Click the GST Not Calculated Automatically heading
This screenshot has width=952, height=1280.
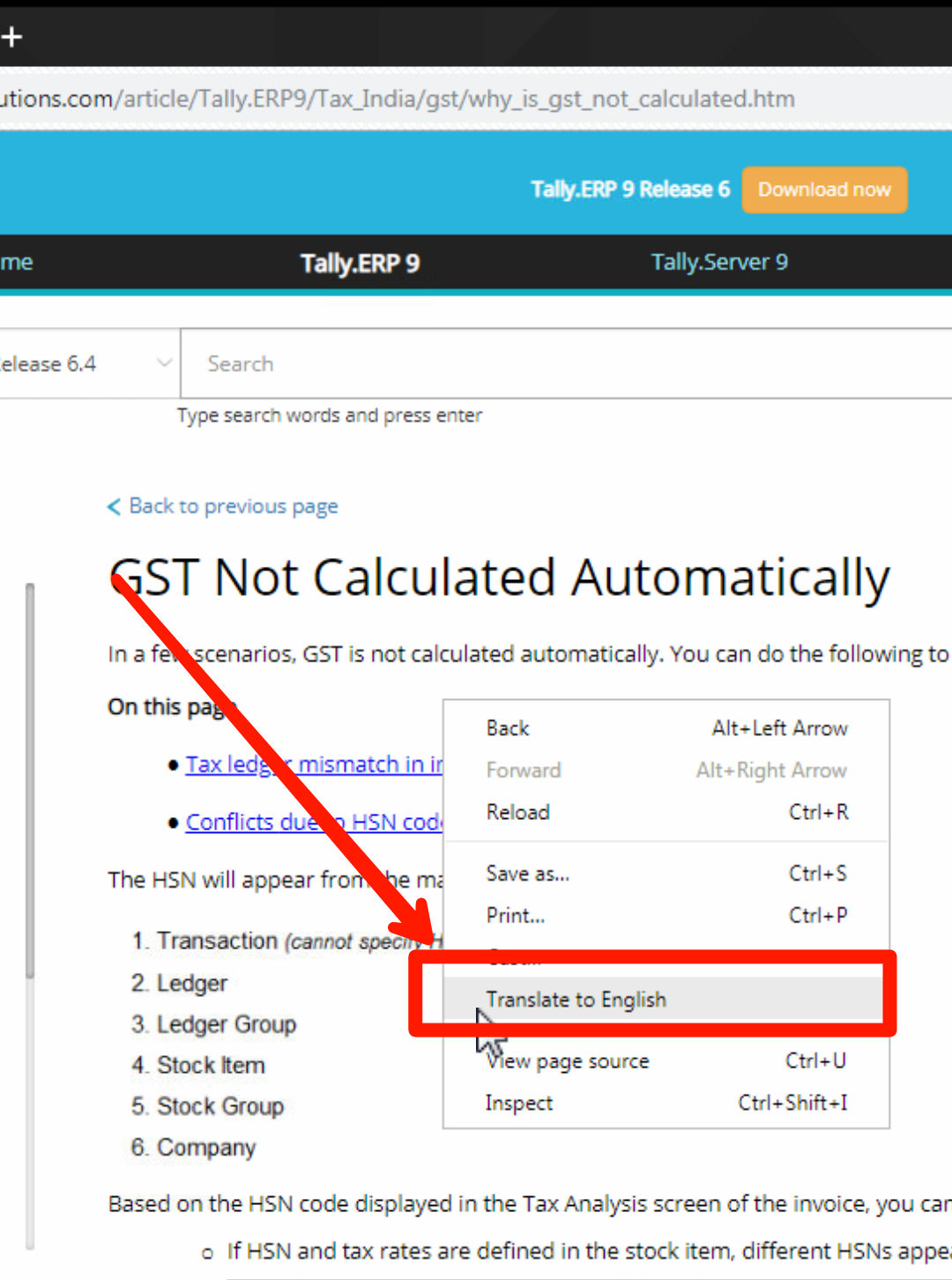[499, 579]
